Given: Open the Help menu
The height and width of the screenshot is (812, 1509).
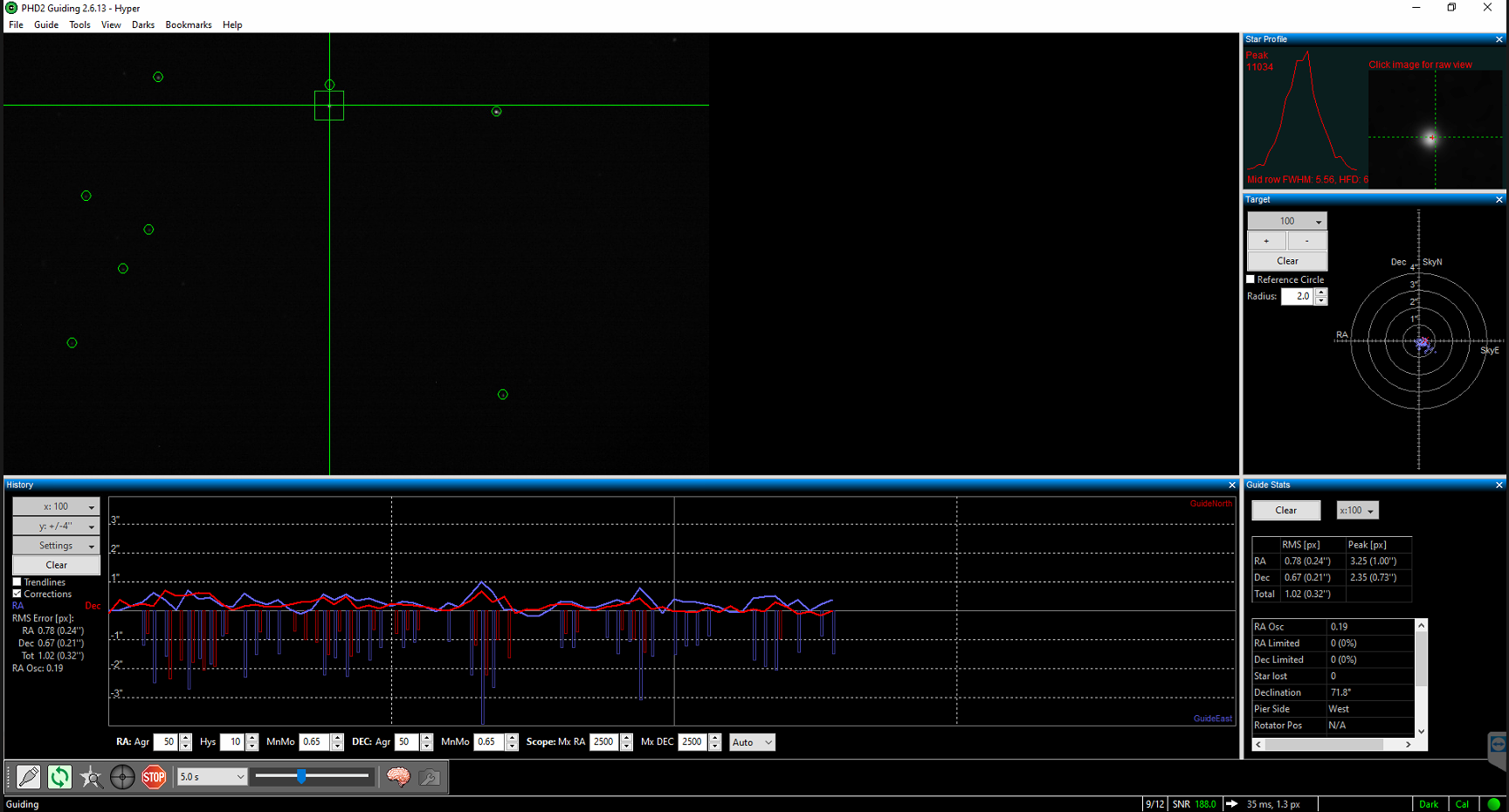Looking at the screenshot, I should click(232, 24).
